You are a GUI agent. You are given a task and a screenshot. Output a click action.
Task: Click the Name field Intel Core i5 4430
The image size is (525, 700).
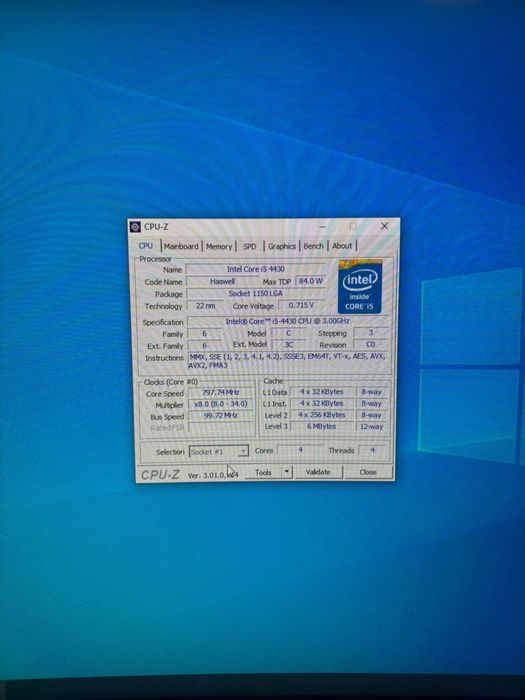(x=255, y=269)
